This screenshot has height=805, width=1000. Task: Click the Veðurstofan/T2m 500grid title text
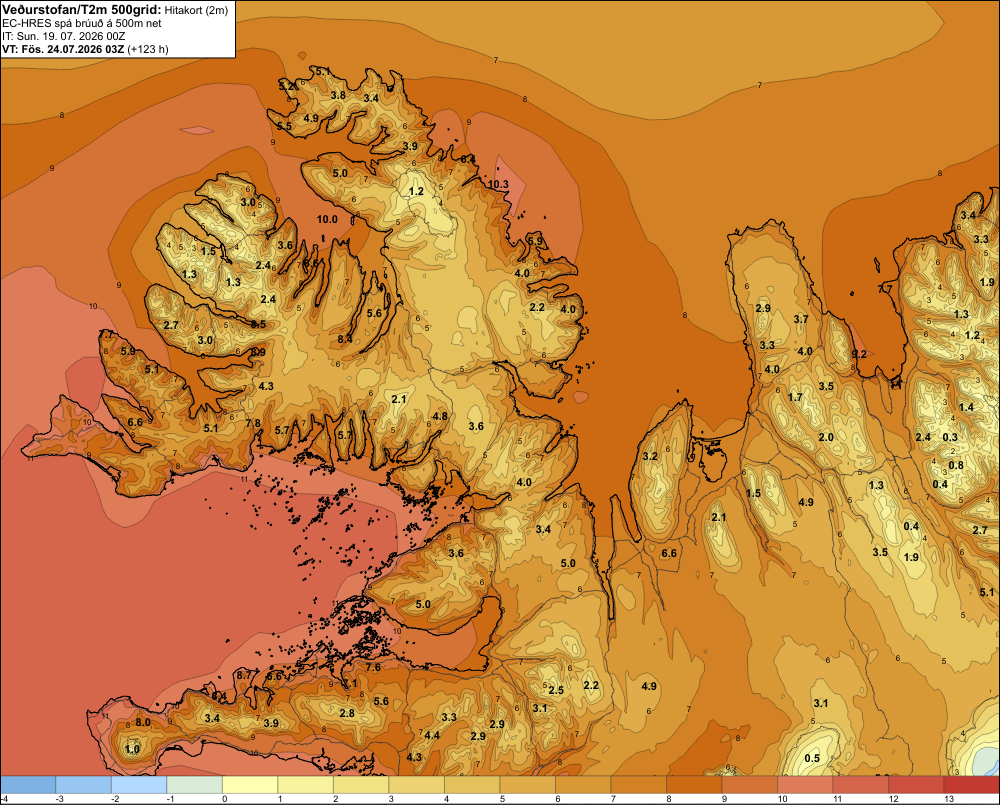pyautogui.click(x=82, y=10)
